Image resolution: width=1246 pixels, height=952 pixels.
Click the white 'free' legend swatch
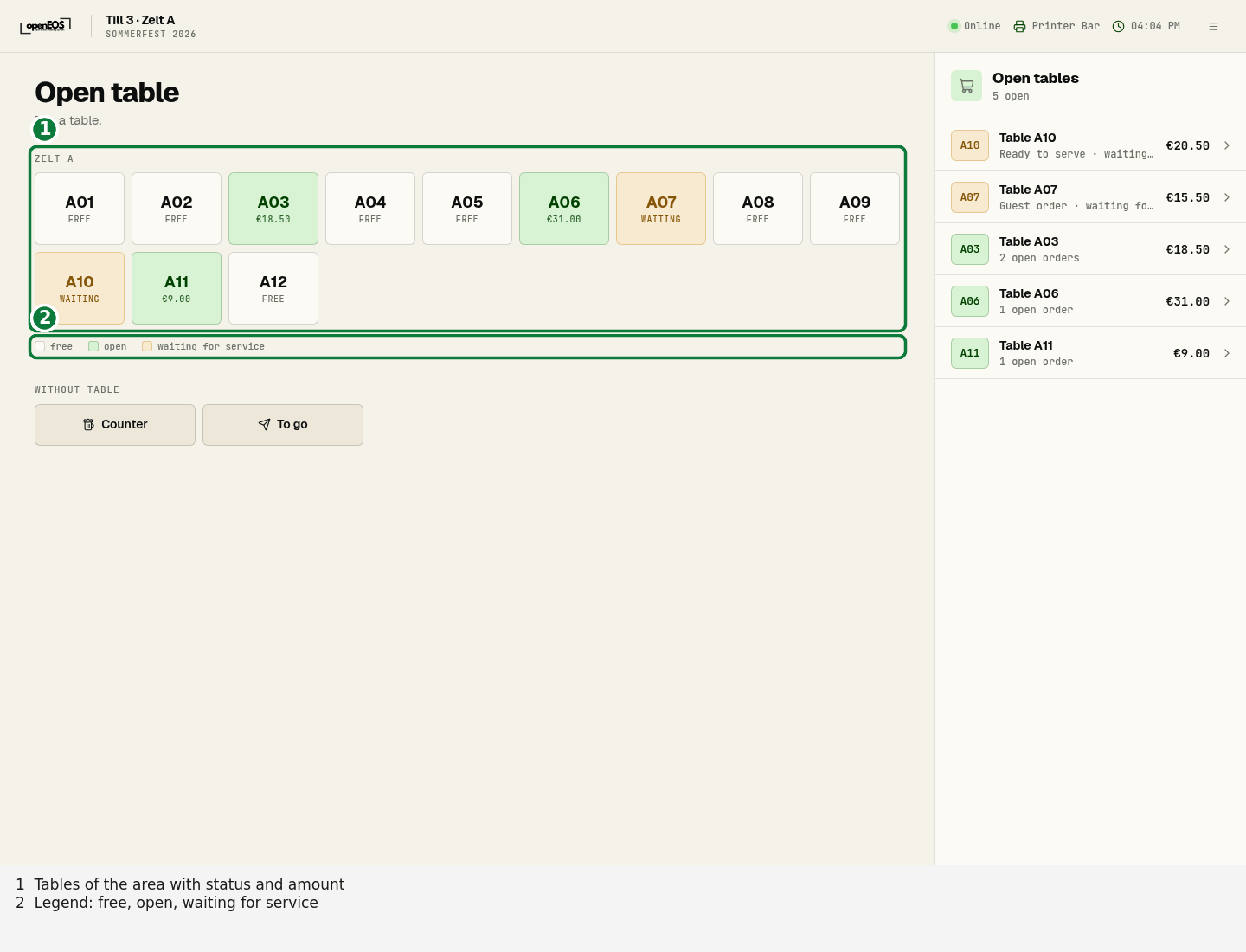click(40, 346)
